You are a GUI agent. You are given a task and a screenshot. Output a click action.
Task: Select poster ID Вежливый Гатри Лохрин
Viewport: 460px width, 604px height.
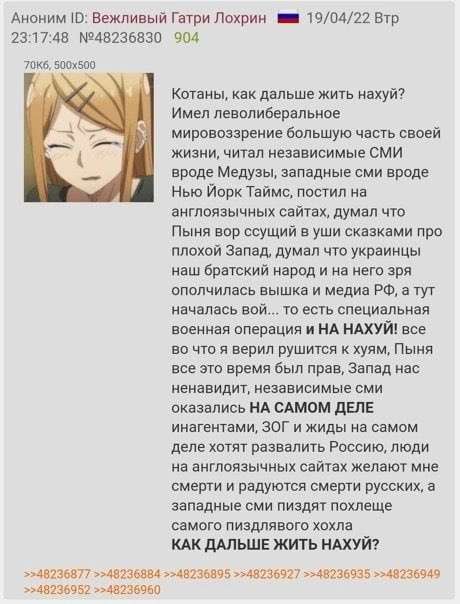pyautogui.click(x=179, y=18)
